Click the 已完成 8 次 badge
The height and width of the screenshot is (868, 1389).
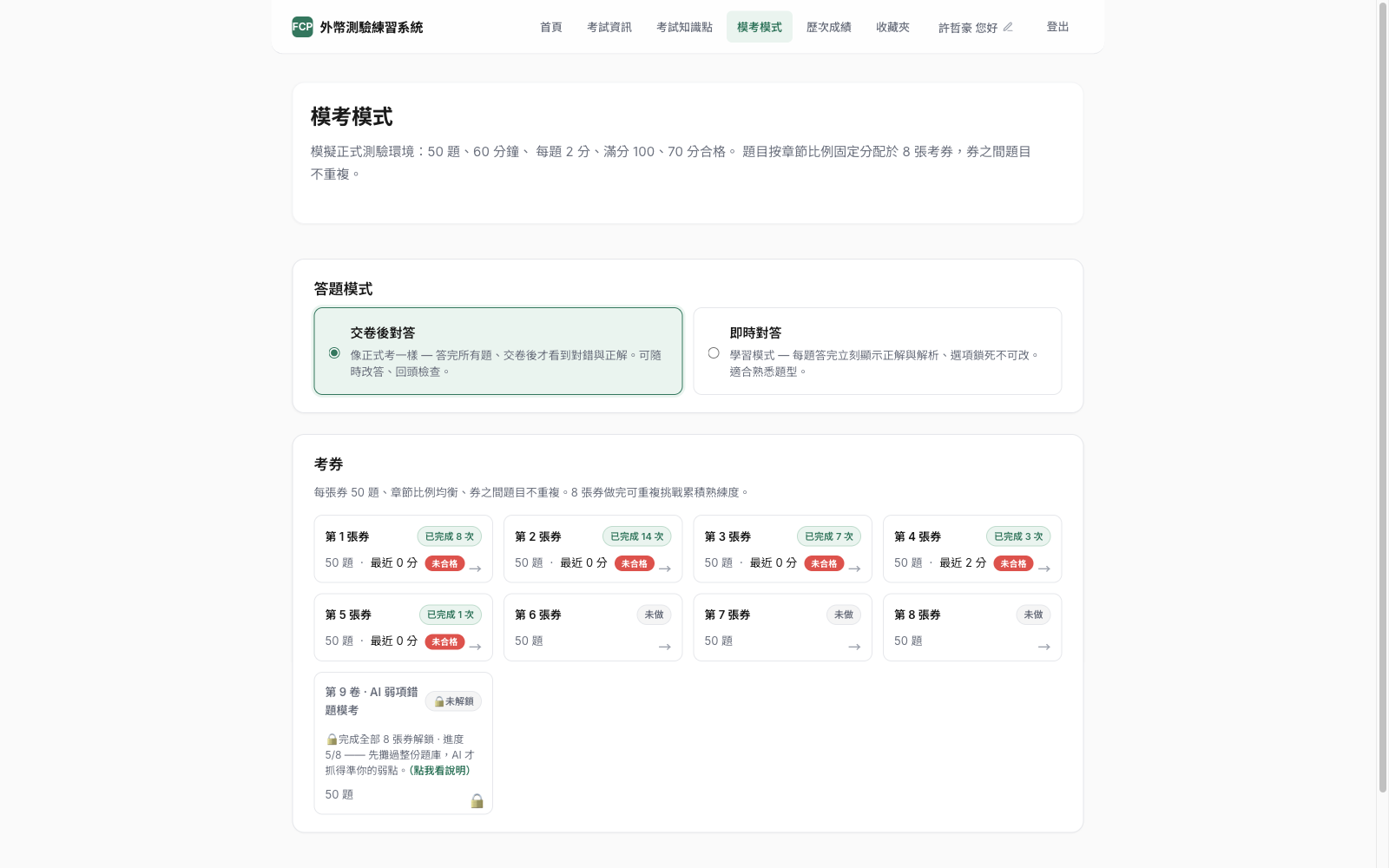450,536
